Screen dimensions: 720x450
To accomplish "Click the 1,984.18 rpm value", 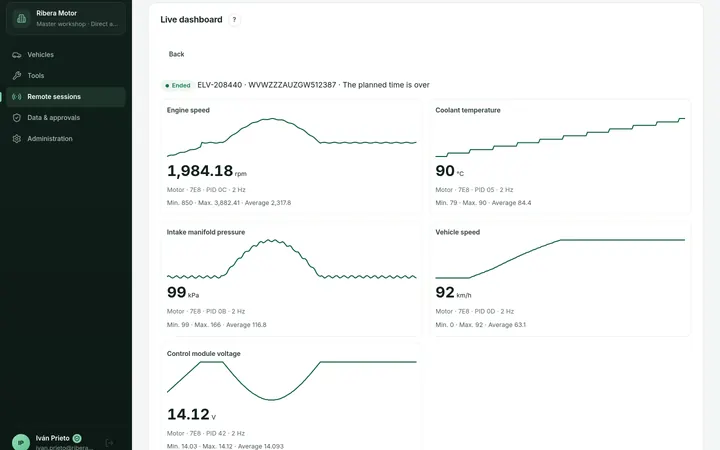I will pyautogui.click(x=207, y=171).
